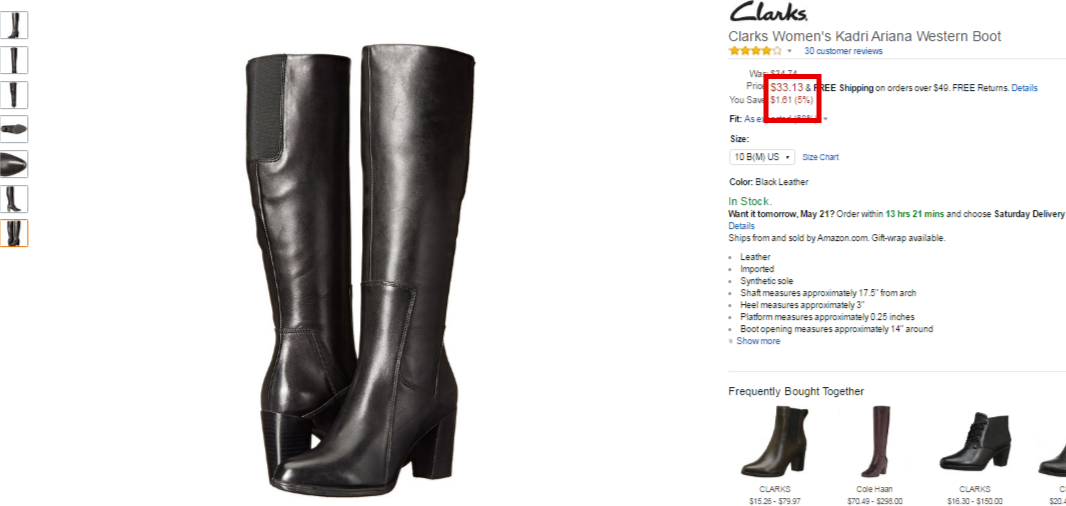Click the Clarks brand logo
Viewport: 1066px width, 506px height.
768,12
